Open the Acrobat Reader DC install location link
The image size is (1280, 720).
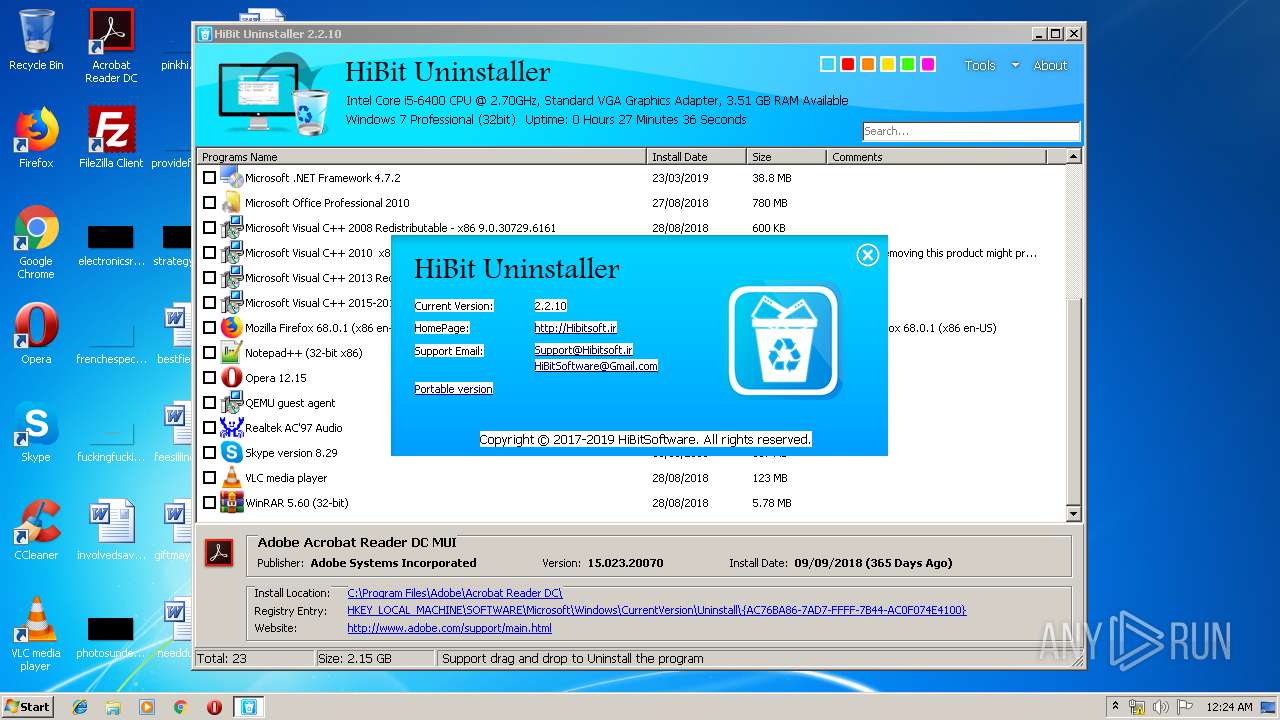pos(455,593)
